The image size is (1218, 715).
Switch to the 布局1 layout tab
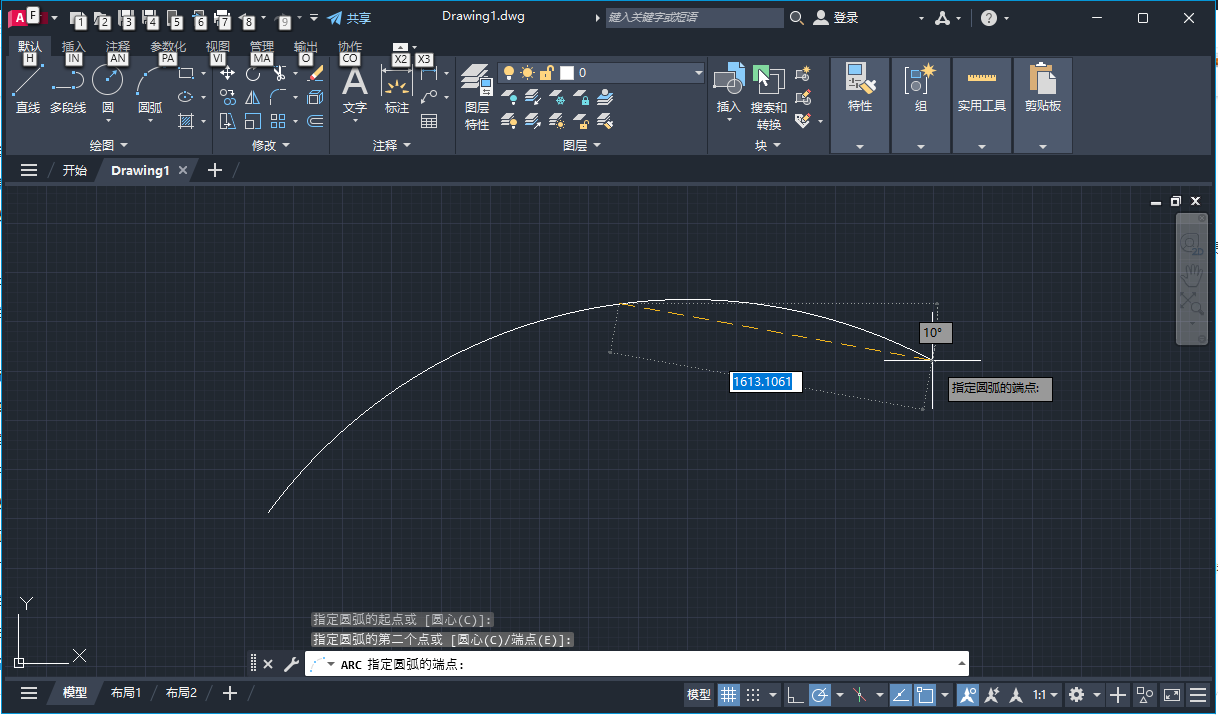coord(125,692)
